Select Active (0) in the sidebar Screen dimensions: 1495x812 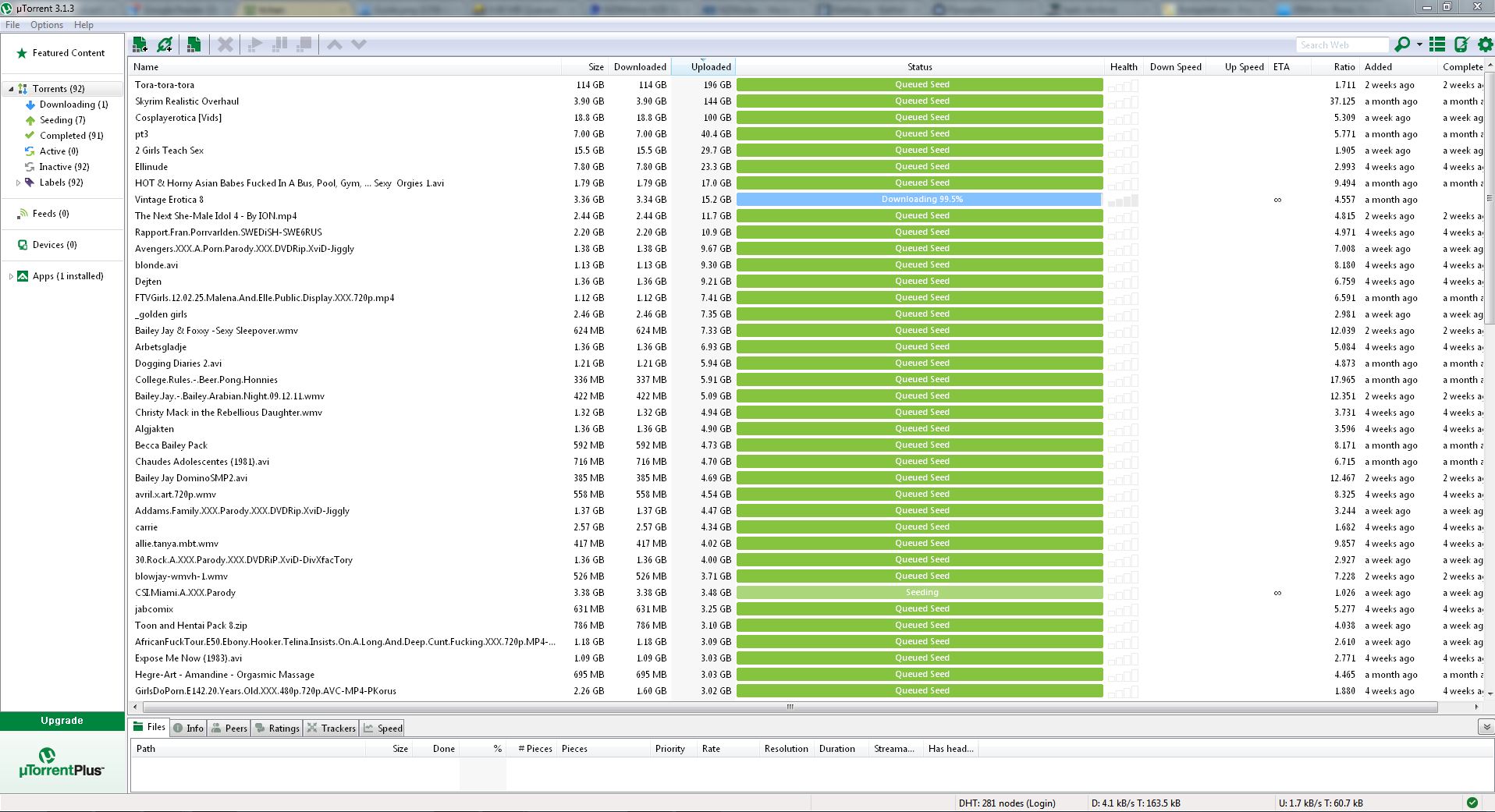tap(59, 151)
